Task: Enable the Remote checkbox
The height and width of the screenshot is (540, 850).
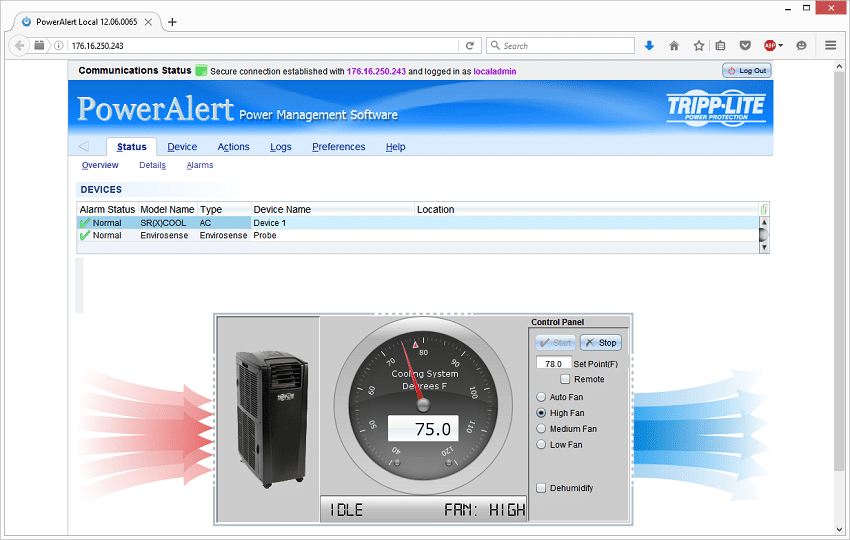Action: (x=565, y=379)
